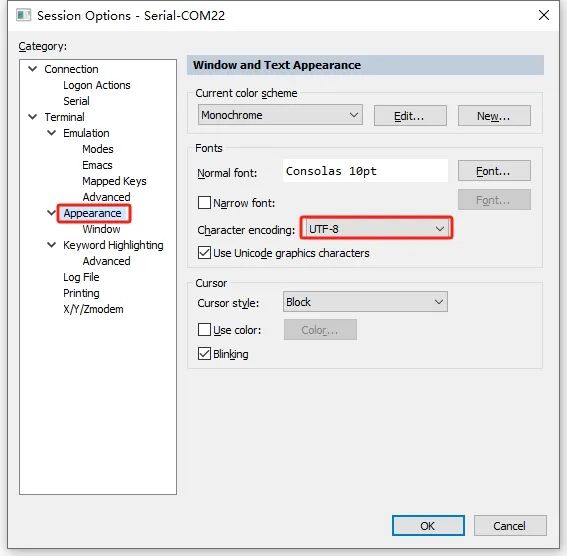567x556 pixels.
Task: Open the Character encoding UTF-8 dropdown
Action: pos(376,228)
